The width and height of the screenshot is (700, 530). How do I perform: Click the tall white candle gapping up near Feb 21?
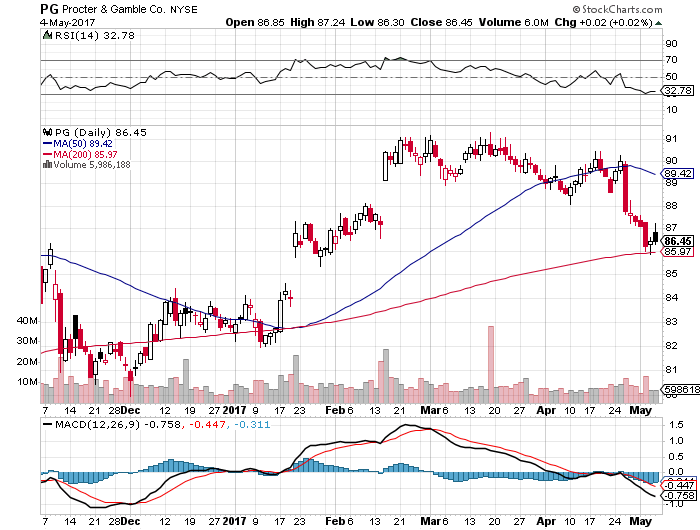point(385,166)
